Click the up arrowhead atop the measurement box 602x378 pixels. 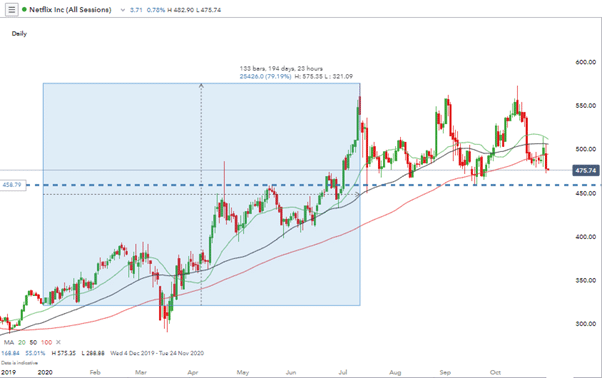(x=201, y=86)
